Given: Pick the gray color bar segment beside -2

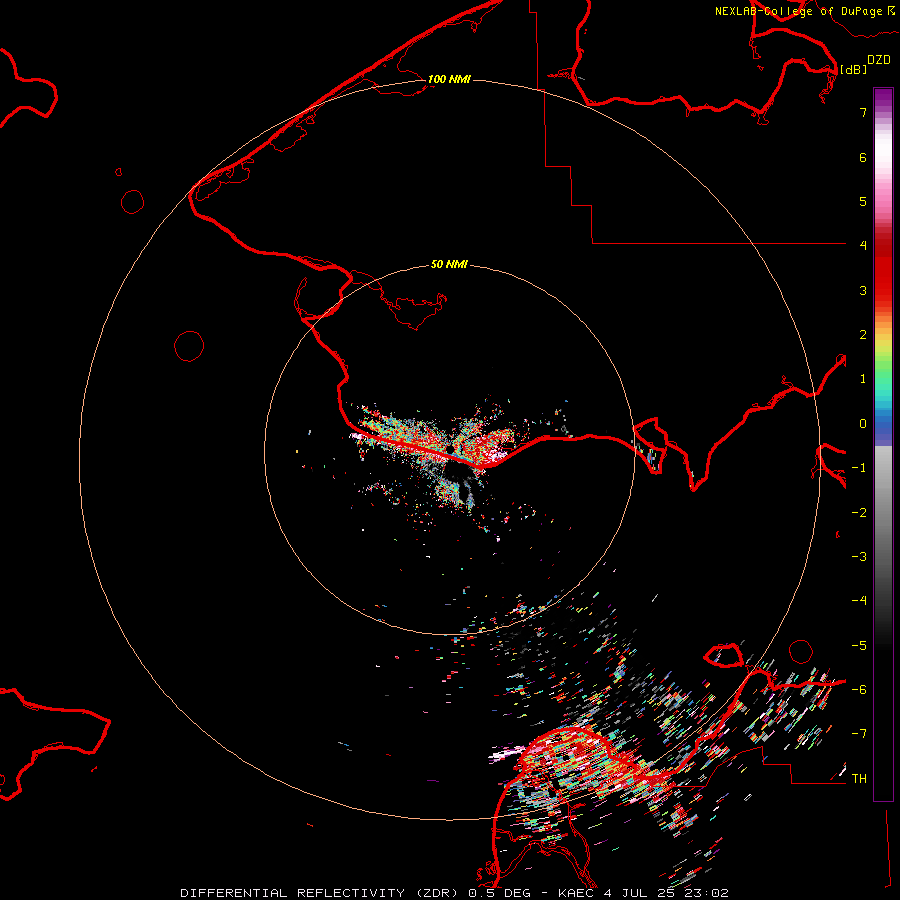Looking at the screenshot, I should click(883, 513).
